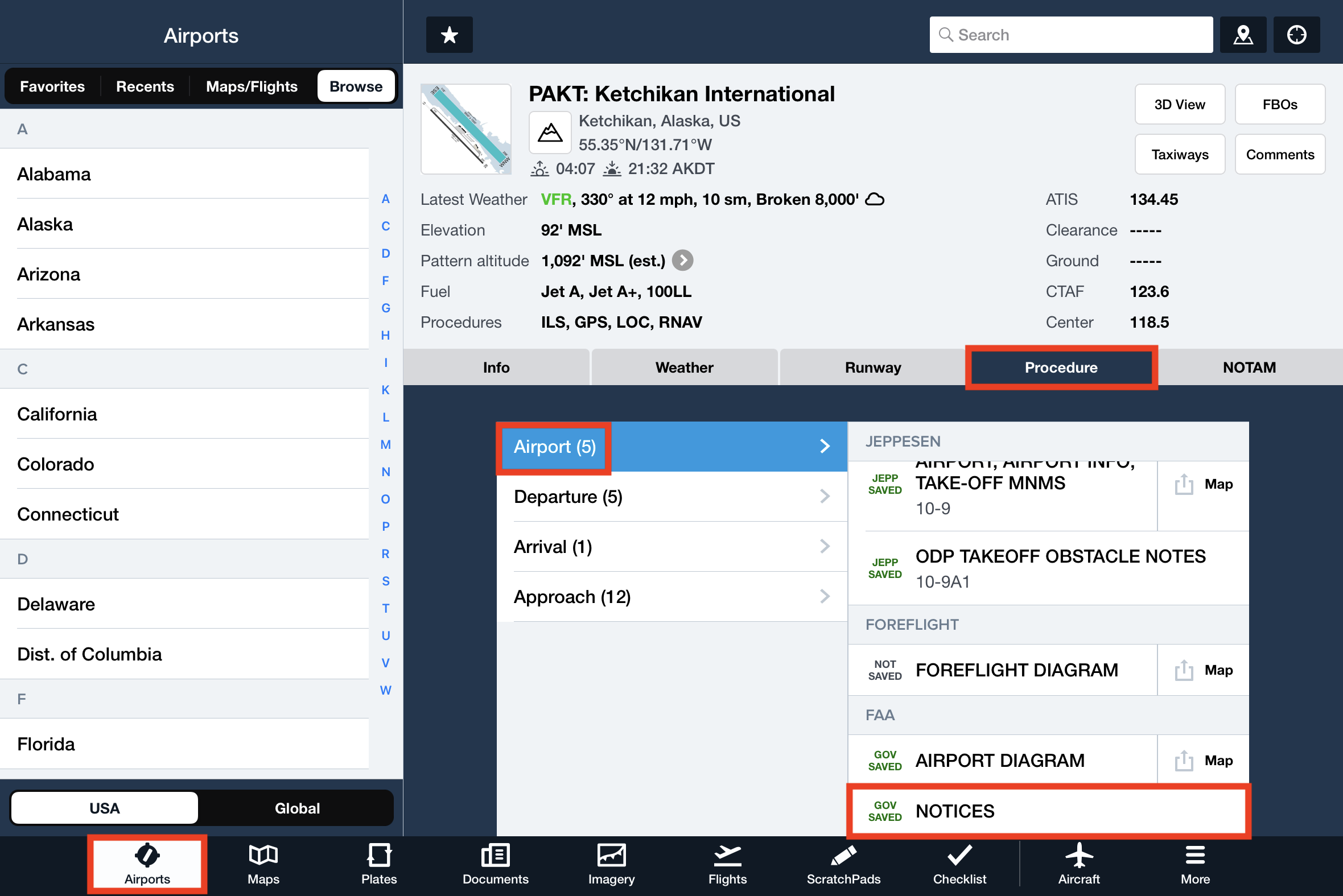Screen dimensions: 1343x896
Task: Switch to Browse list
Action: [356, 86]
